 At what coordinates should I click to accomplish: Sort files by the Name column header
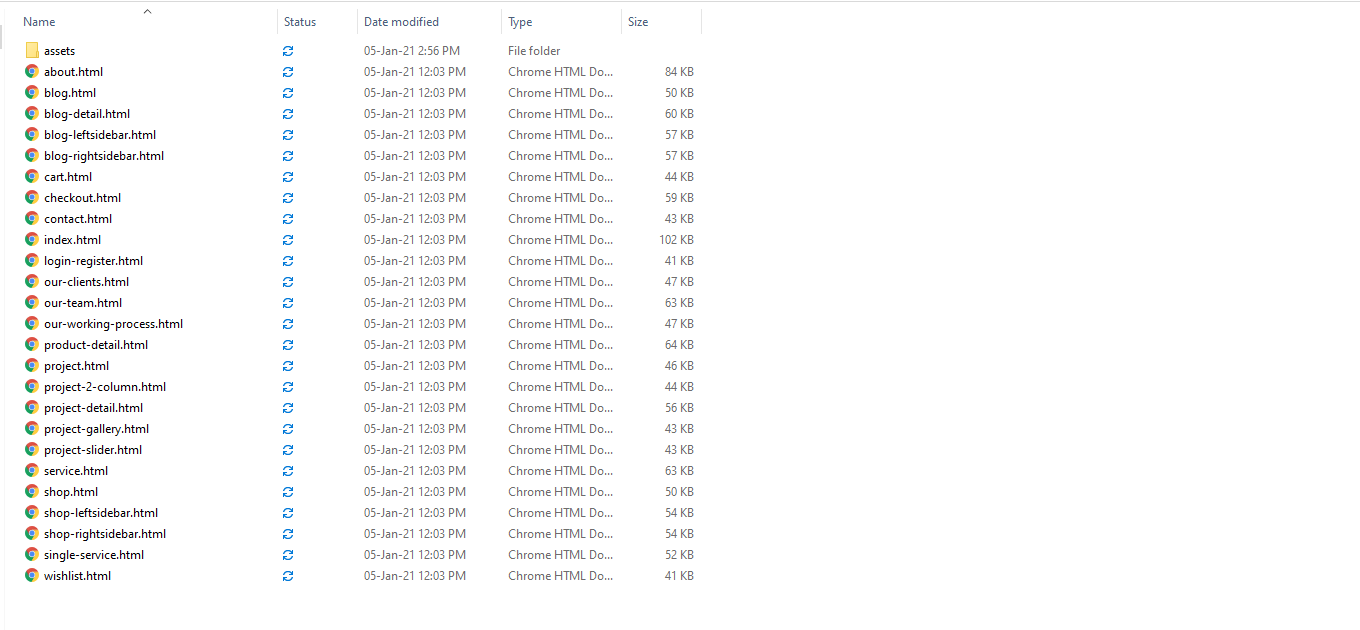click(x=40, y=22)
